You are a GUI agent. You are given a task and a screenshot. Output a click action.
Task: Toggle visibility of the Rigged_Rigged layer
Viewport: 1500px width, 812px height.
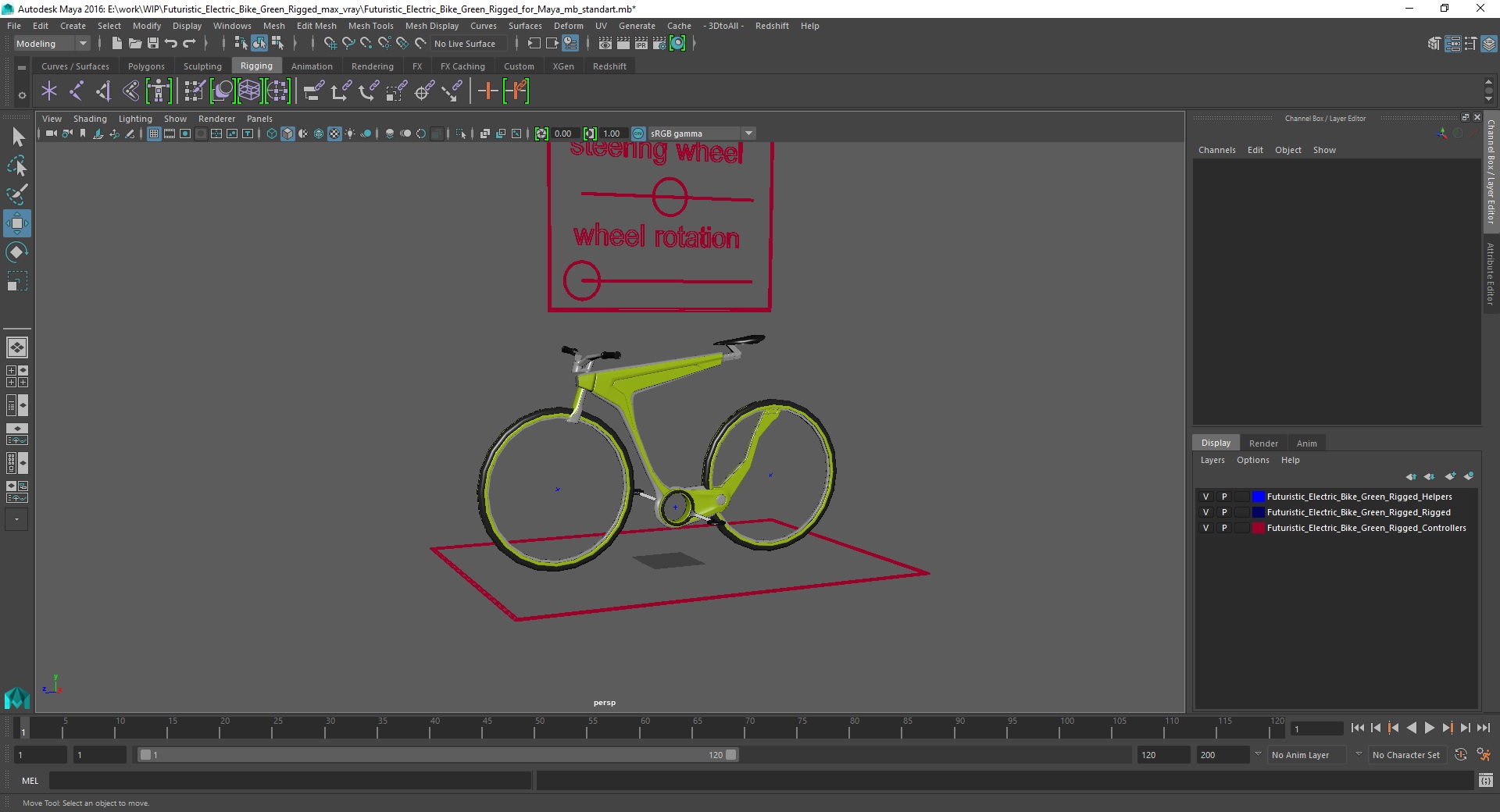(1205, 512)
